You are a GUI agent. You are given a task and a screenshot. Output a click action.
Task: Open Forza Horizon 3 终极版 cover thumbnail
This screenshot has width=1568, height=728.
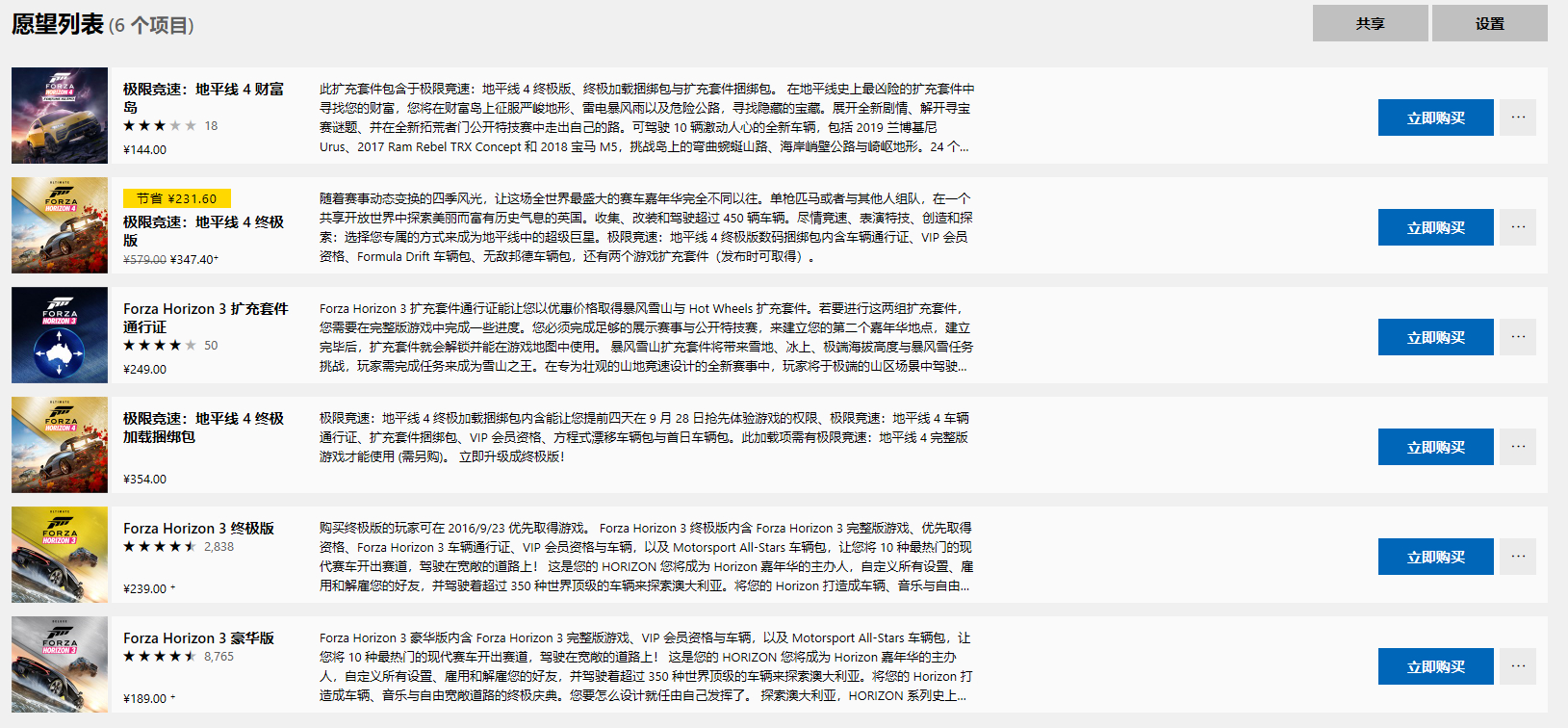[x=60, y=555]
